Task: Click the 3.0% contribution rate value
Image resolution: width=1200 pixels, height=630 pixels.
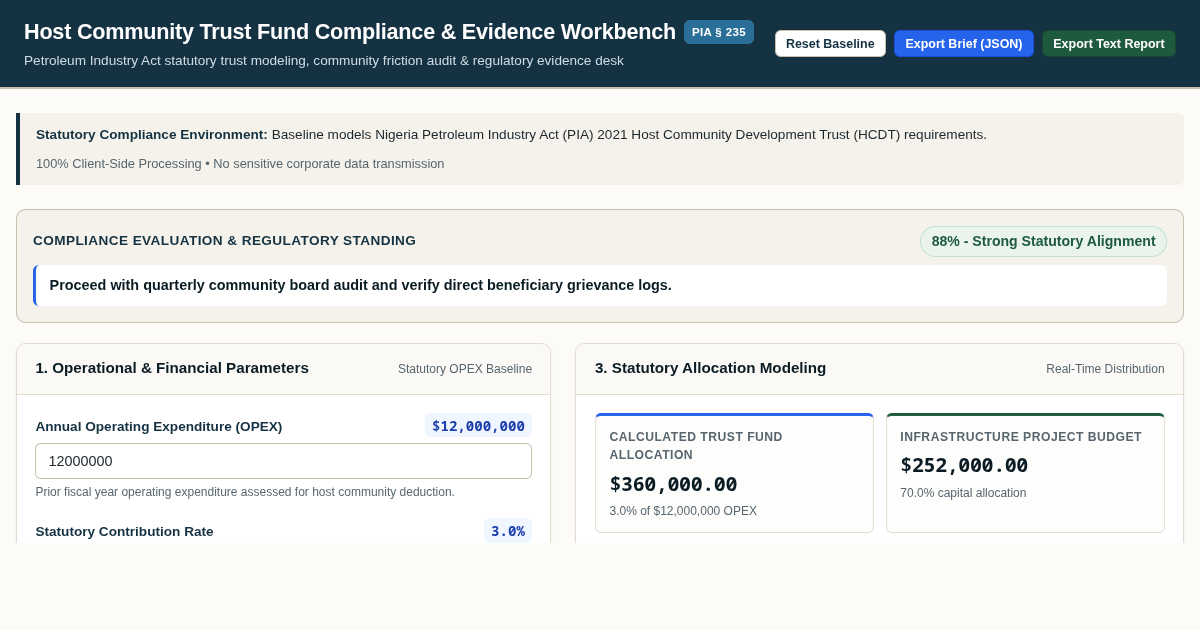Action: click(x=508, y=531)
